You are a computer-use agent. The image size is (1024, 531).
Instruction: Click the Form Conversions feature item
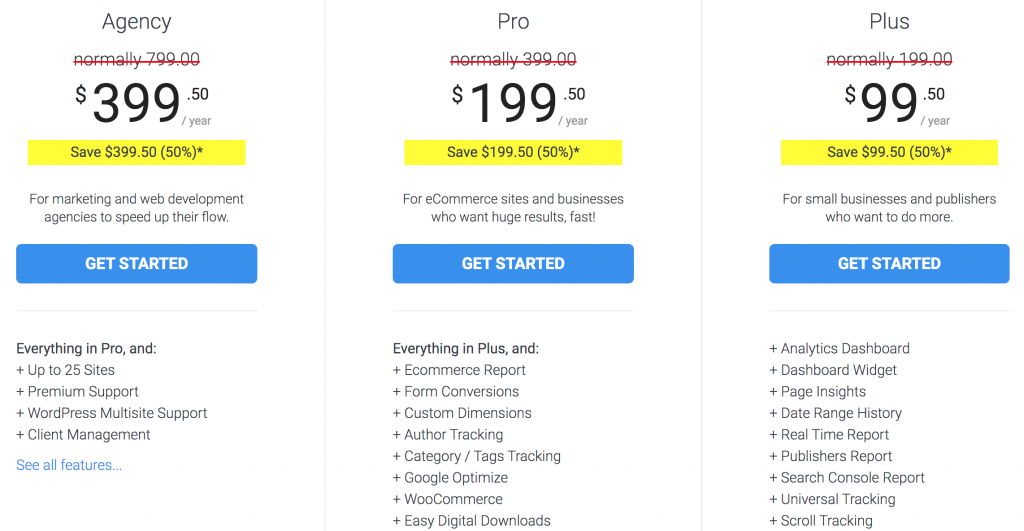456,392
